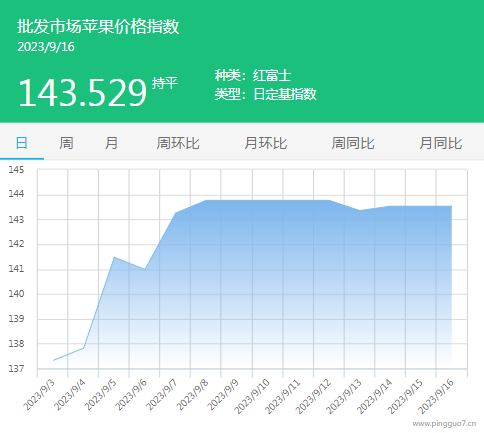
Task: Click the 2023/9/16 x-axis label
Action: coord(436,396)
